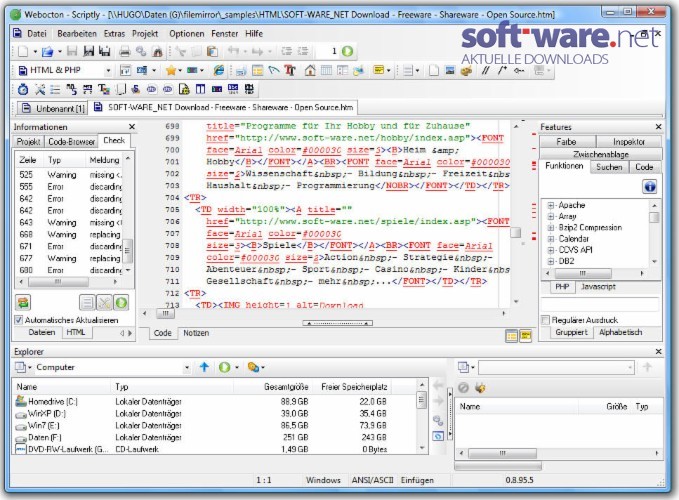
Task: Click the bulleted list icon in third toolbar
Action: [x=55, y=89]
